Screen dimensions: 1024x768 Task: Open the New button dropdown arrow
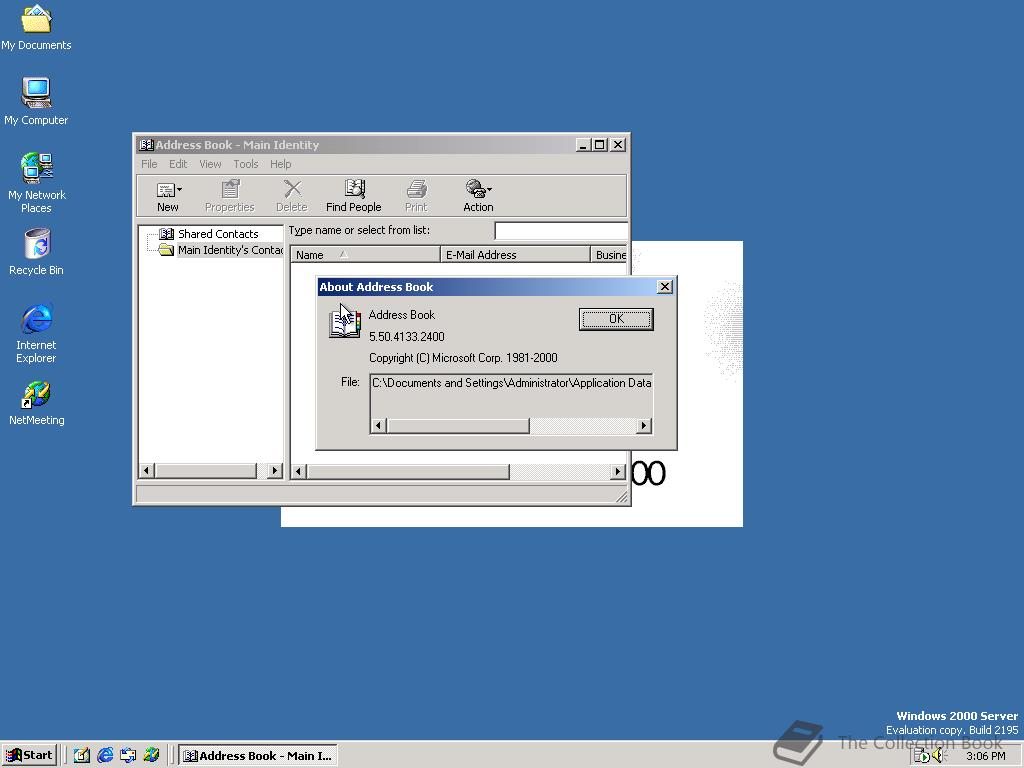click(180, 190)
